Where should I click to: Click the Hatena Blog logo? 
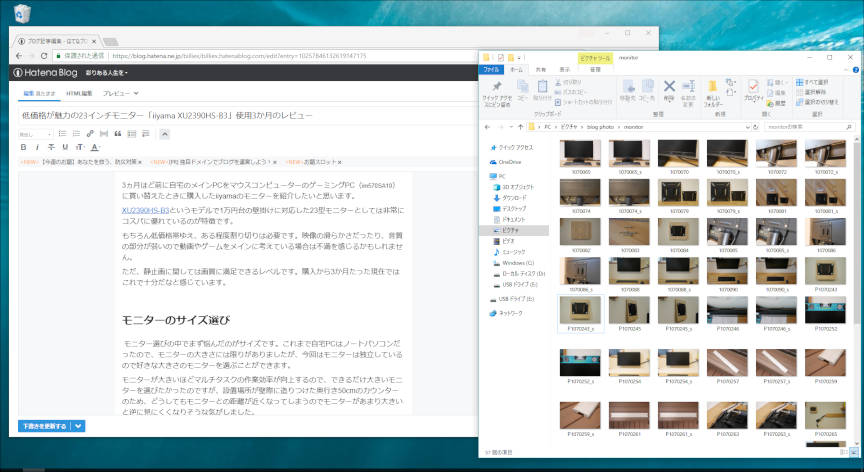[x=45, y=73]
